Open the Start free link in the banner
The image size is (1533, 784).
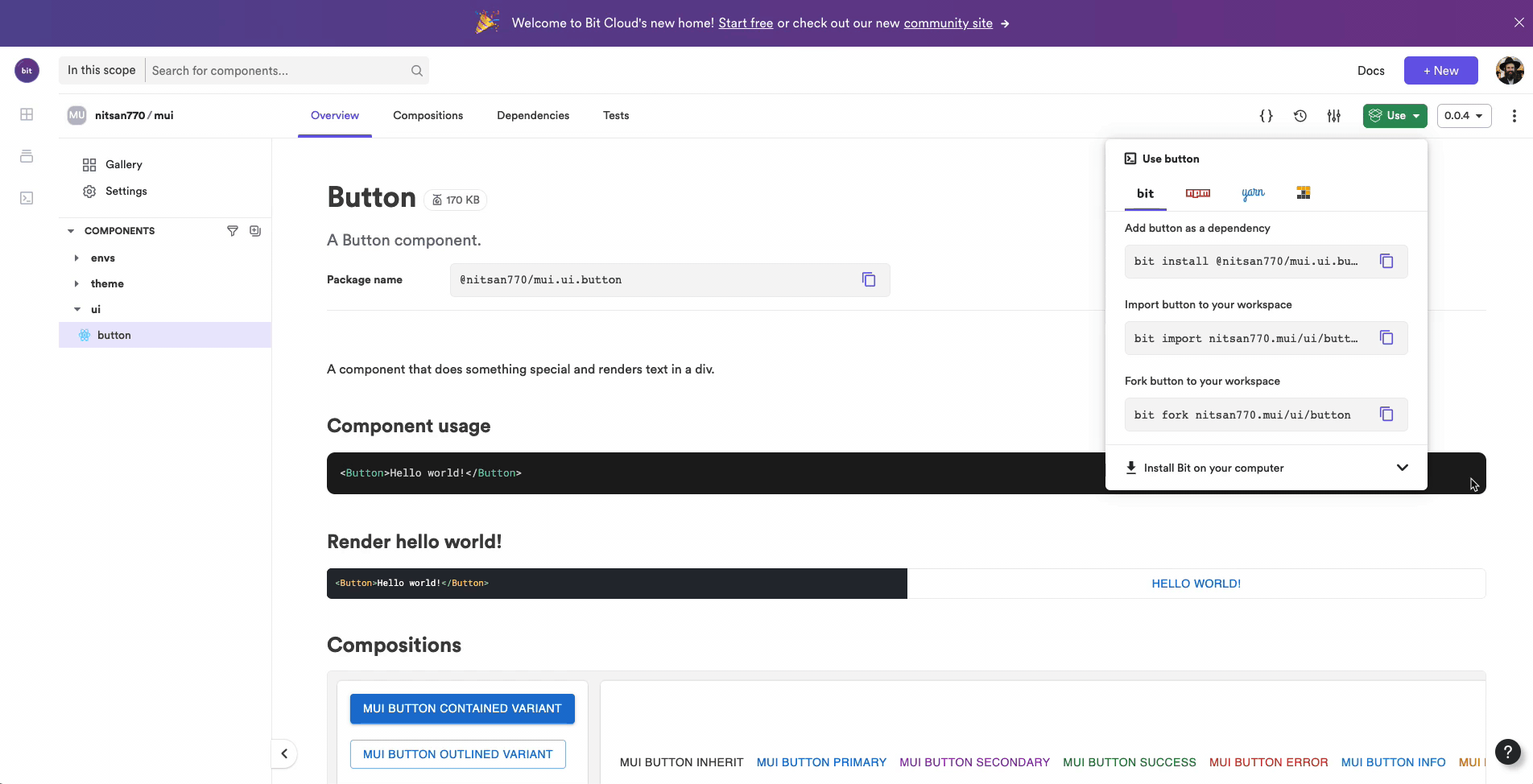(744, 23)
